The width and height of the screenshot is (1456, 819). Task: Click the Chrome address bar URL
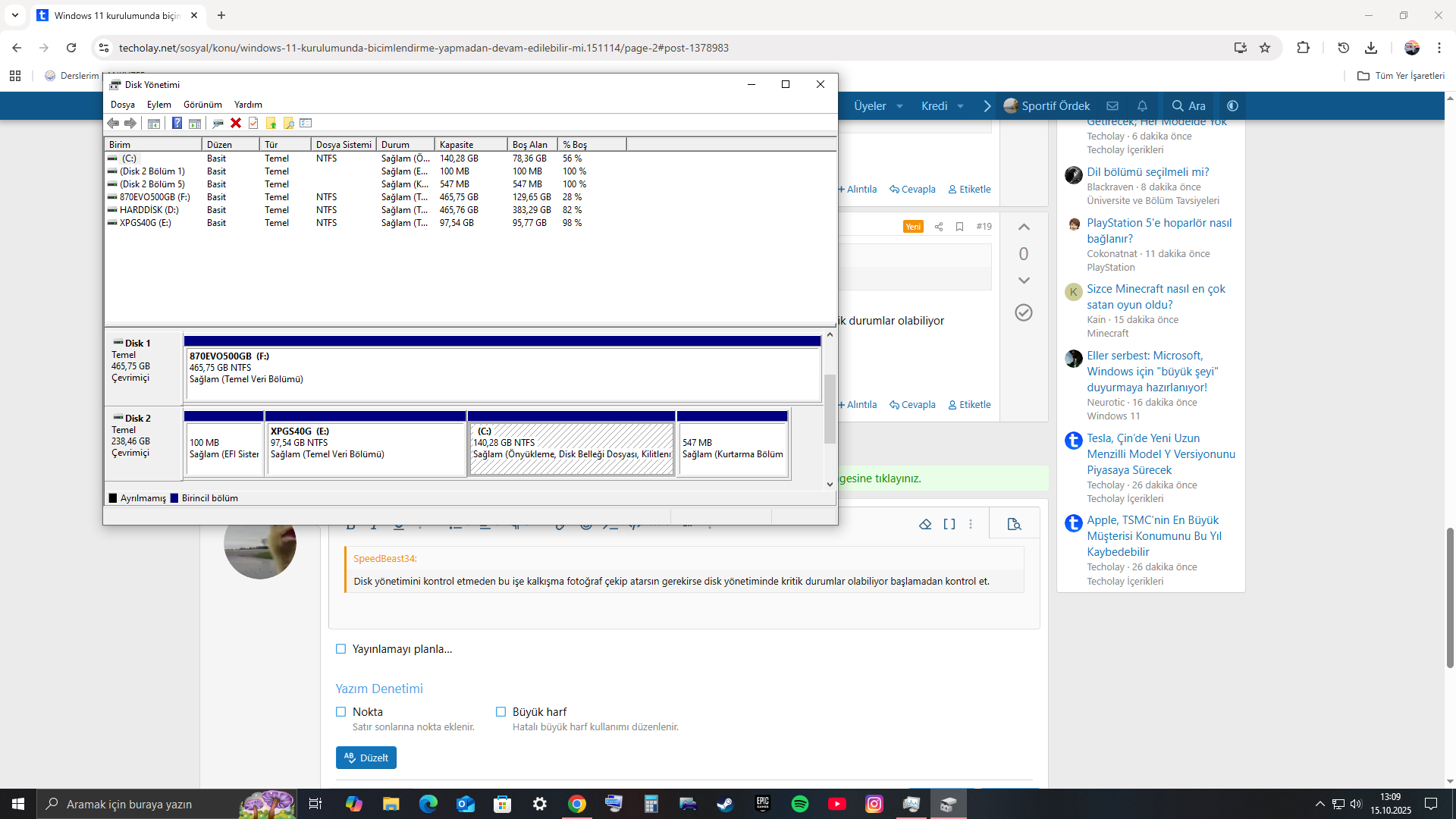(x=423, y=48)
